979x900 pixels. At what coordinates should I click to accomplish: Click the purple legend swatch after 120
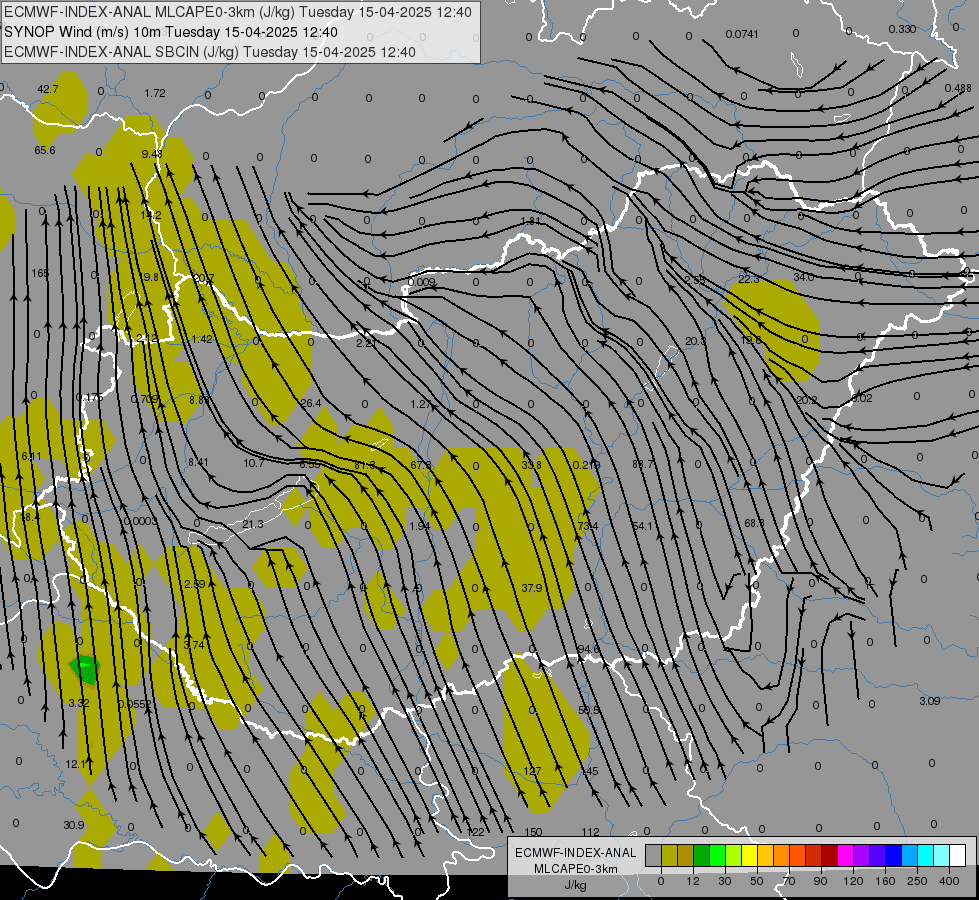click(862, 855)
